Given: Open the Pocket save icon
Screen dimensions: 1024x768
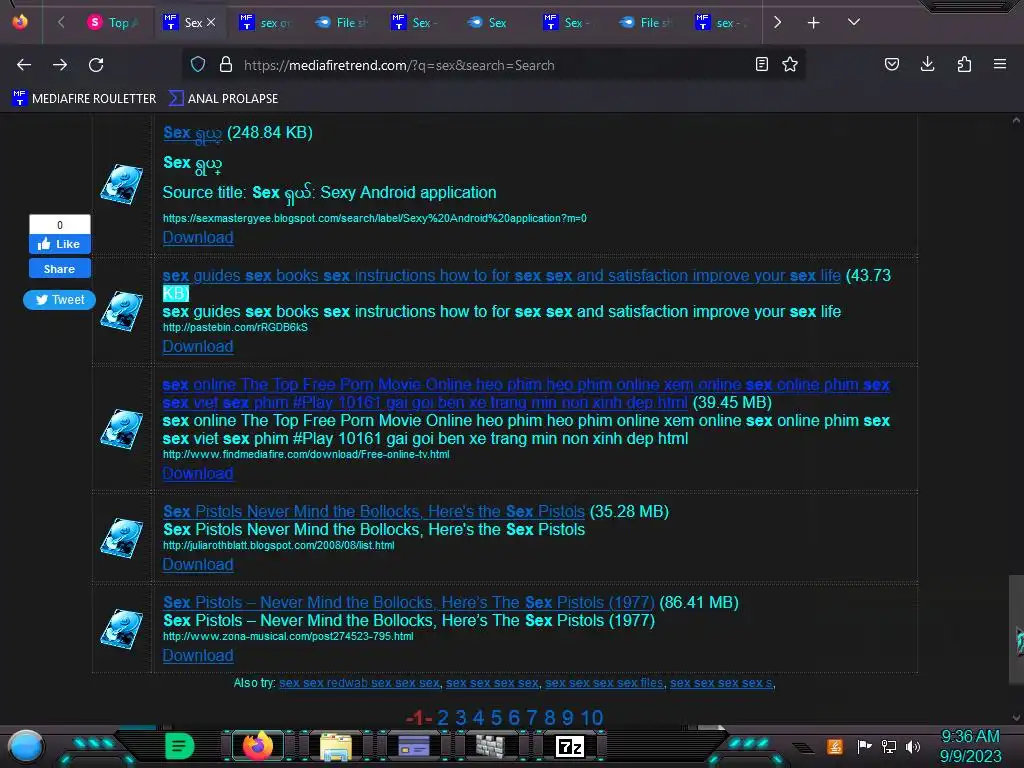Looking at the screenshot, I should coord(892,64).
